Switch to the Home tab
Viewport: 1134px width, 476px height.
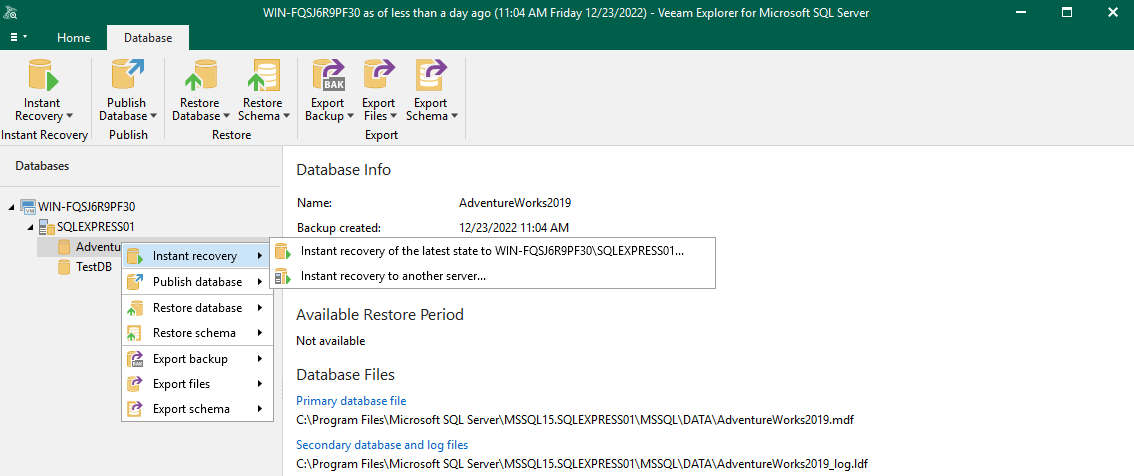pos(74,38)
